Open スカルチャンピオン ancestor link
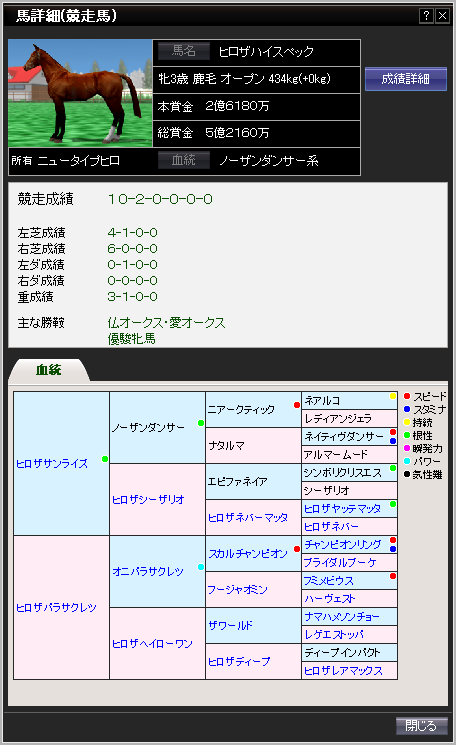The image size is (456, 745). 248,554
